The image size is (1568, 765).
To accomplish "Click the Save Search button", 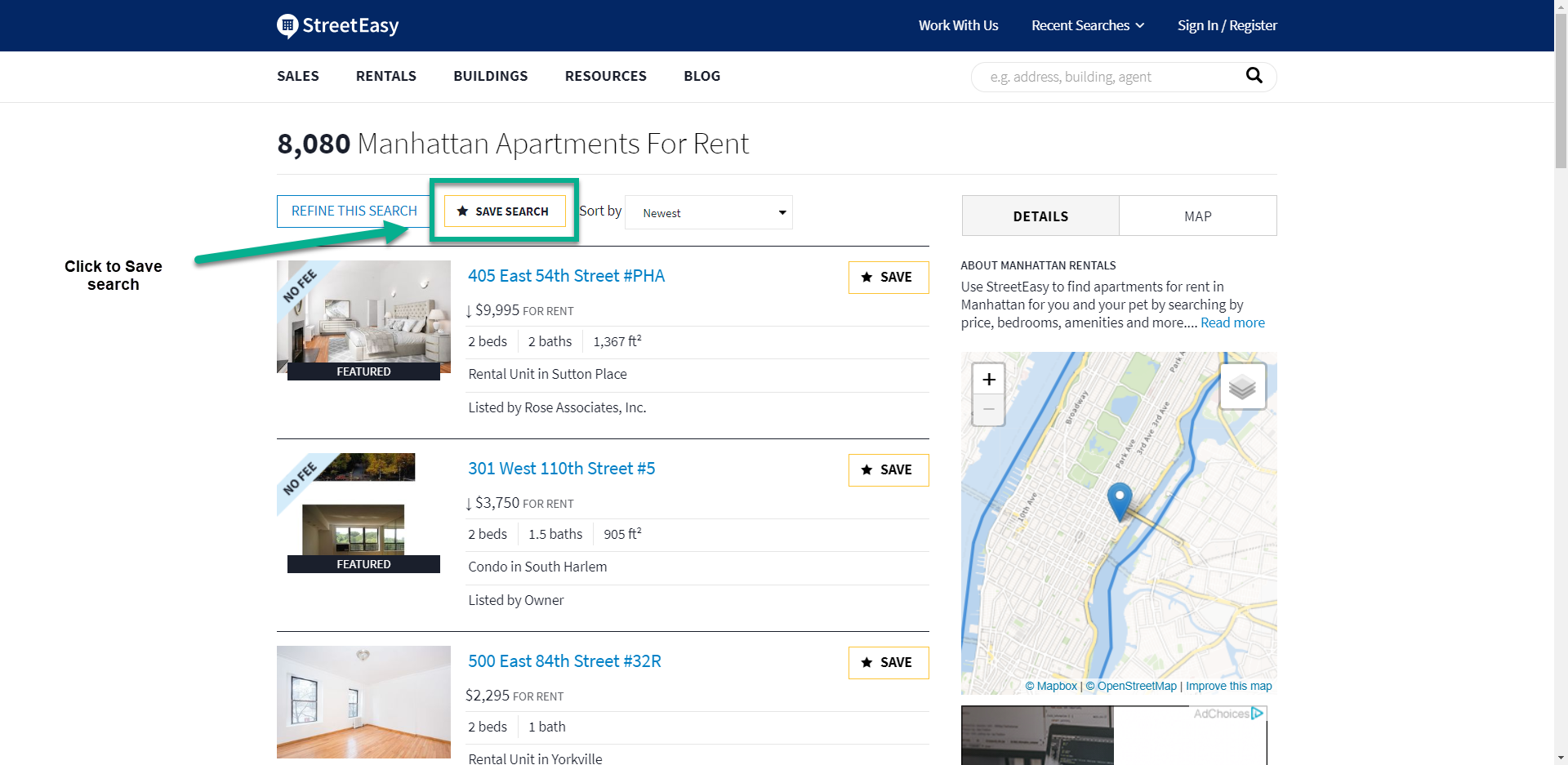I will coord(505,211).
